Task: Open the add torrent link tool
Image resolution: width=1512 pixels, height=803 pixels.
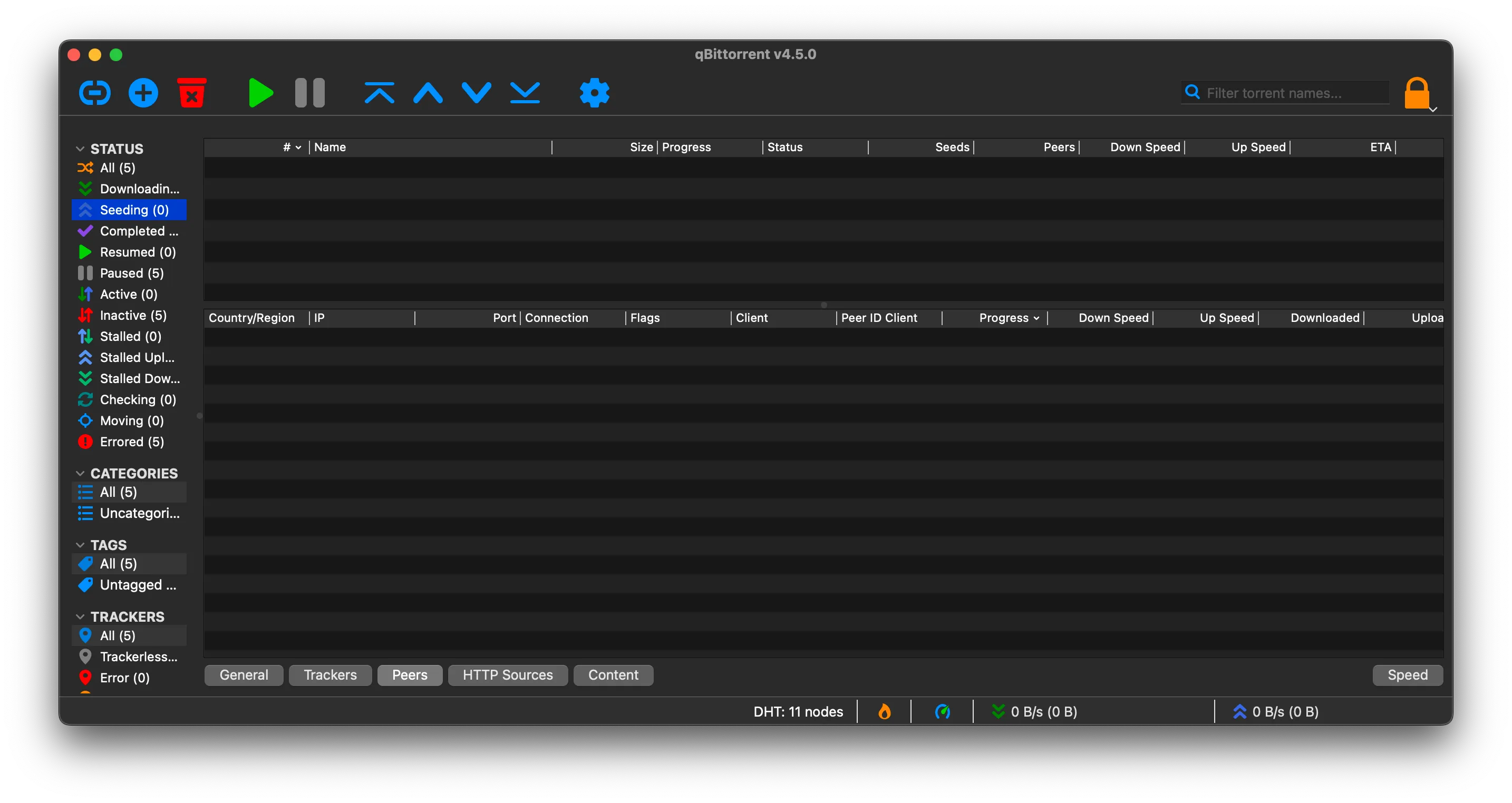Action: coord(94,92)
